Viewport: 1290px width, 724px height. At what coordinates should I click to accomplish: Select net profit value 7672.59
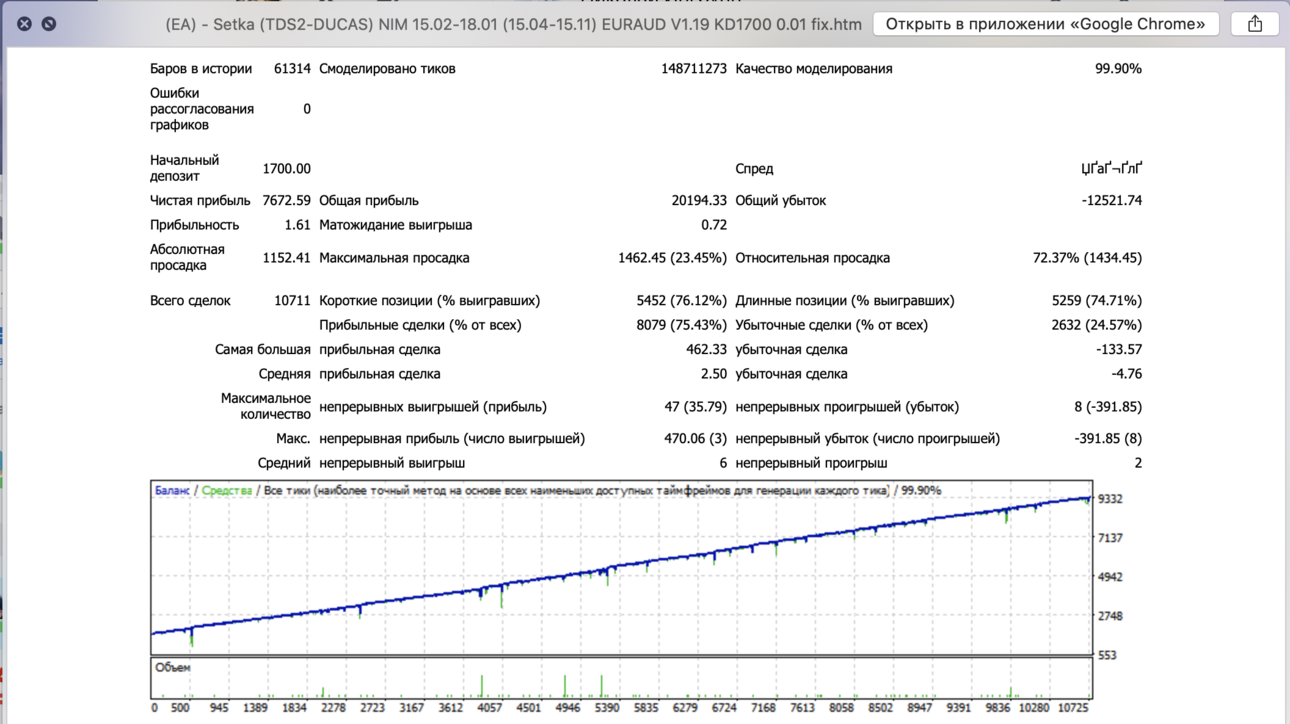pos(286,201)
